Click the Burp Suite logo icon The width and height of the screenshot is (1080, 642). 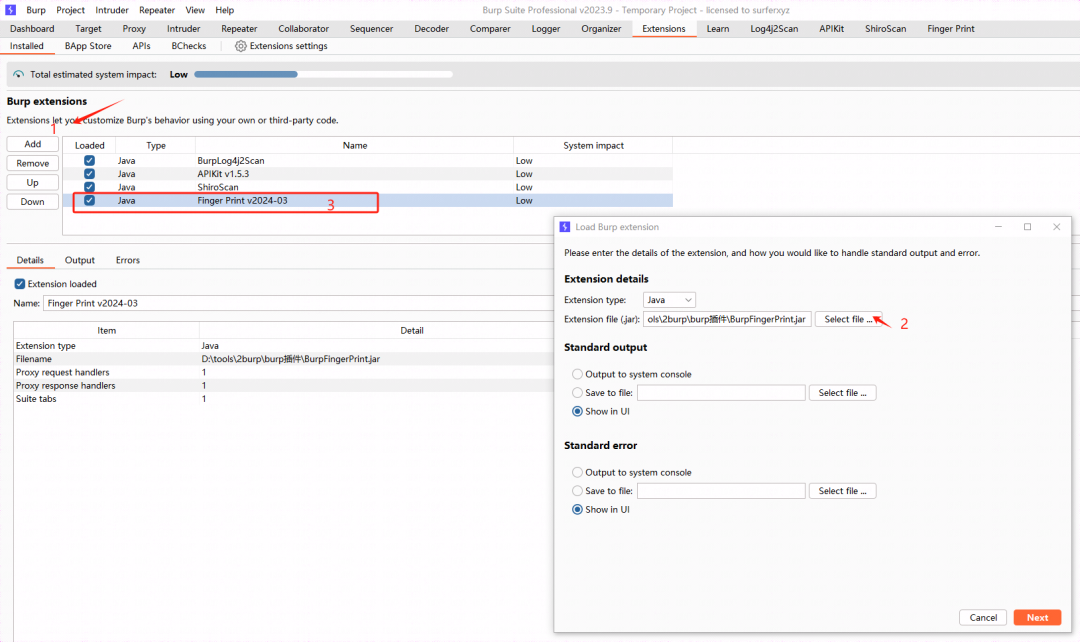(10, 10)
